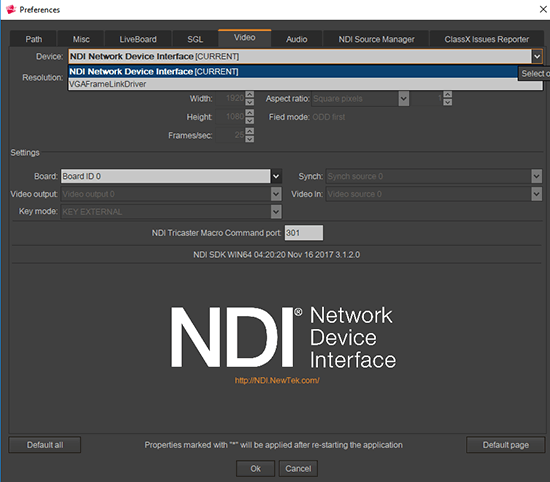Choose NDI Network Device Interface option
Screen dimensions: 550x482
[293, 72]
